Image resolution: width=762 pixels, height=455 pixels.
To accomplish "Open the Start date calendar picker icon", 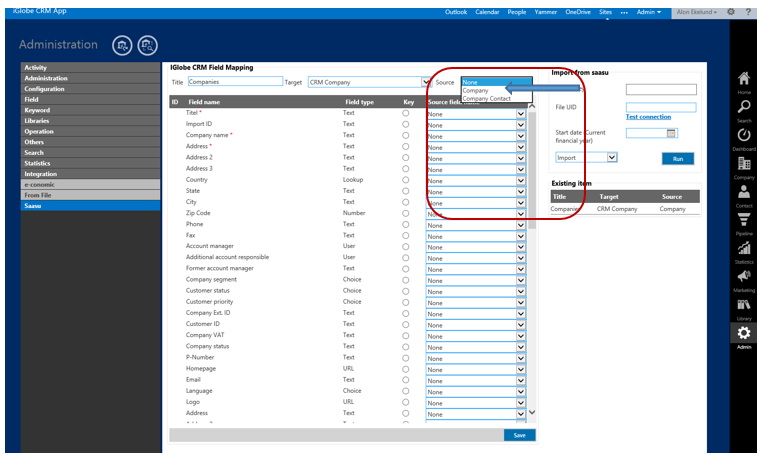I will [671, 133].
